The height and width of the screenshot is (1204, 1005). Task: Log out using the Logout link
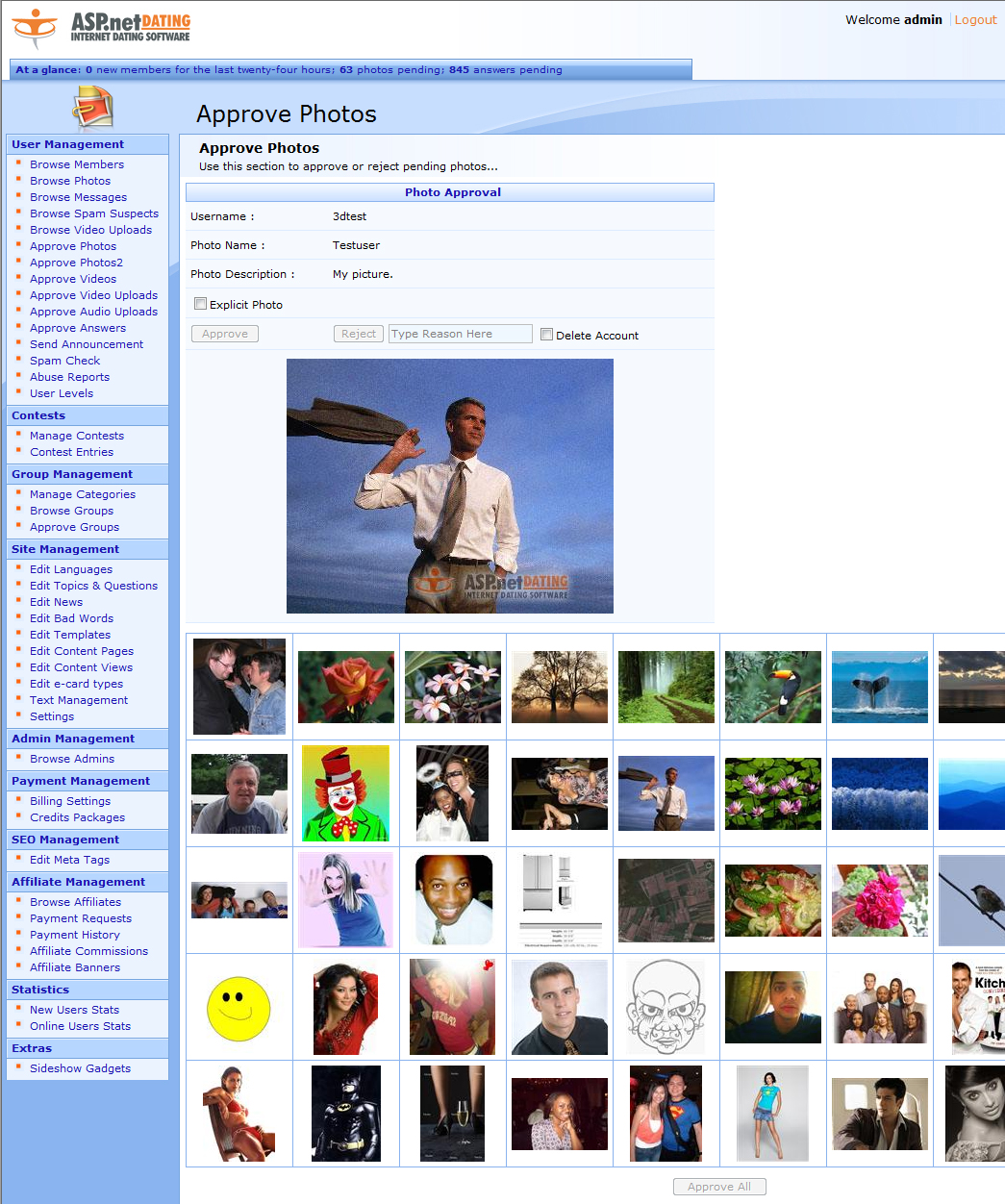pyautogui.click(x=975, y=19)
